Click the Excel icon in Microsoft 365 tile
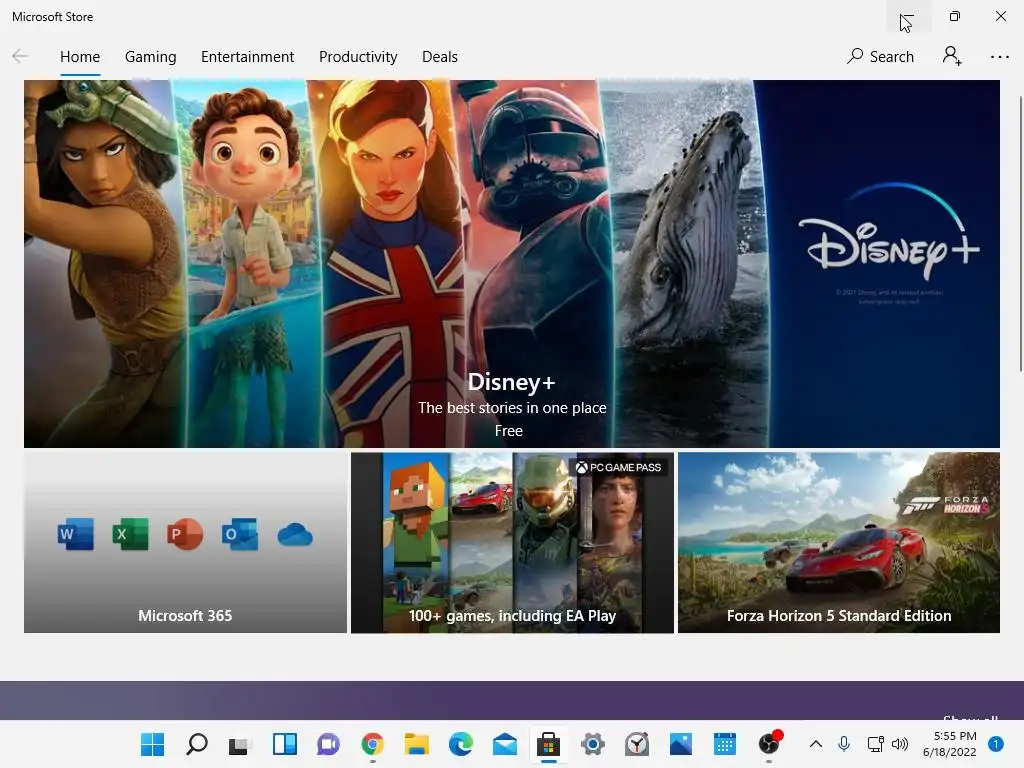The height and width of the screenshot is (768, 1024). point(131,534)
